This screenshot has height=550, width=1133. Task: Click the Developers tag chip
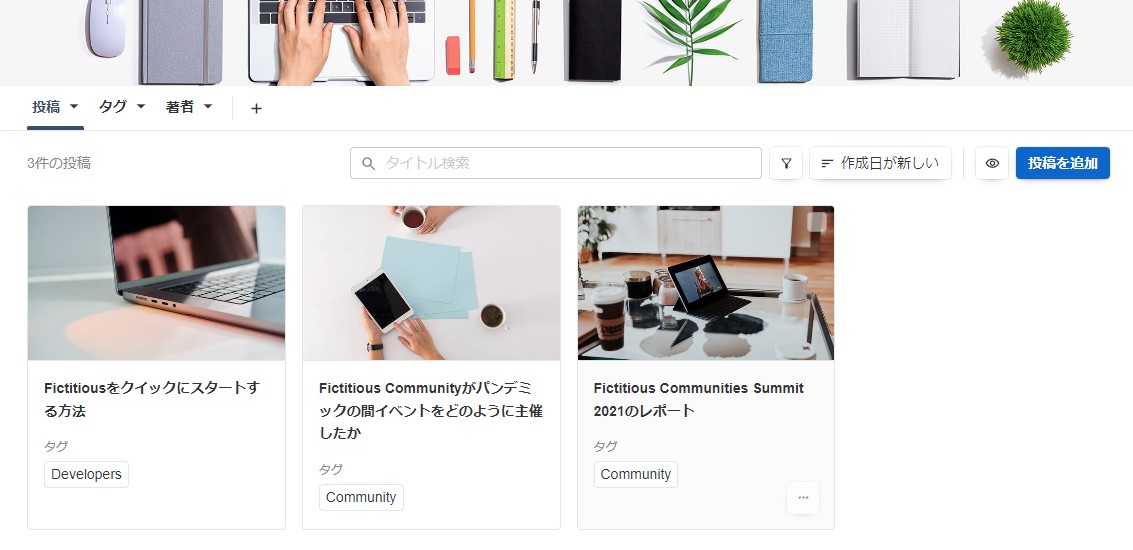[86, 475]
